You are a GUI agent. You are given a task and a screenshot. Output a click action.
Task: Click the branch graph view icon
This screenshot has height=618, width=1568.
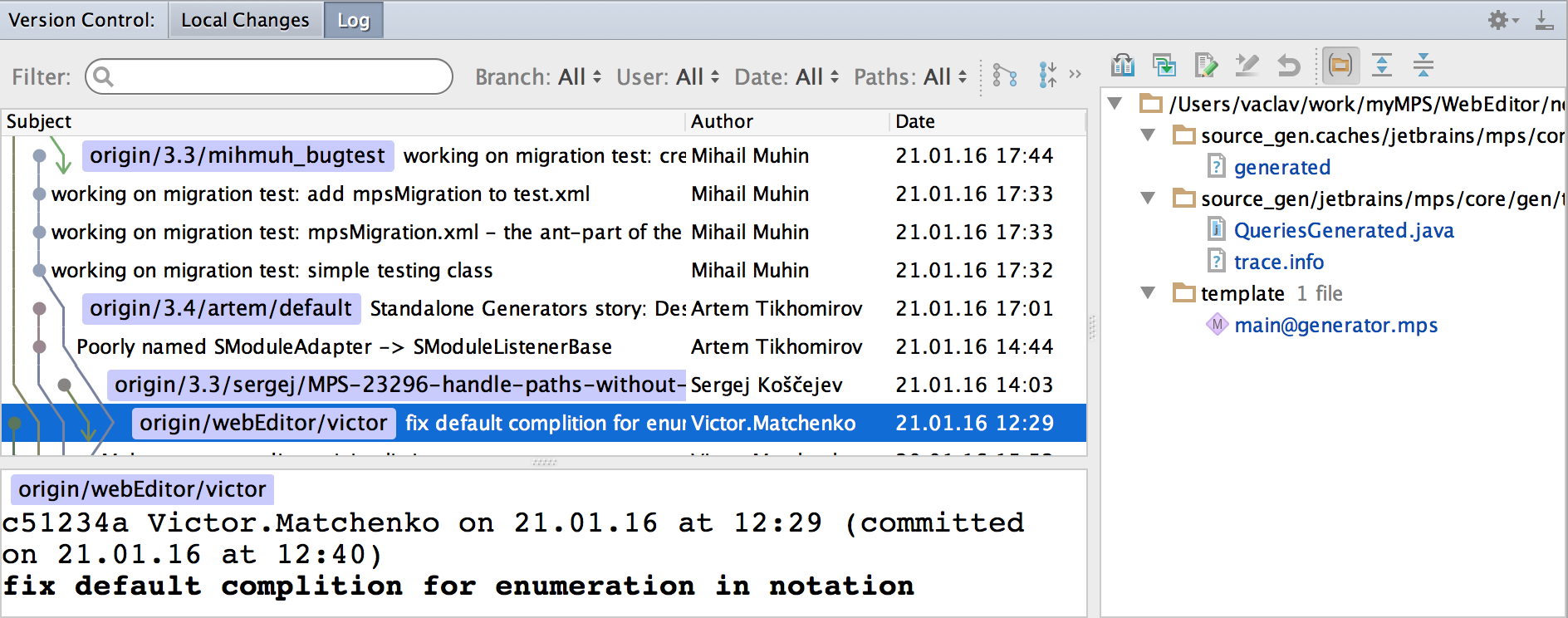(x=1005, y=76)
